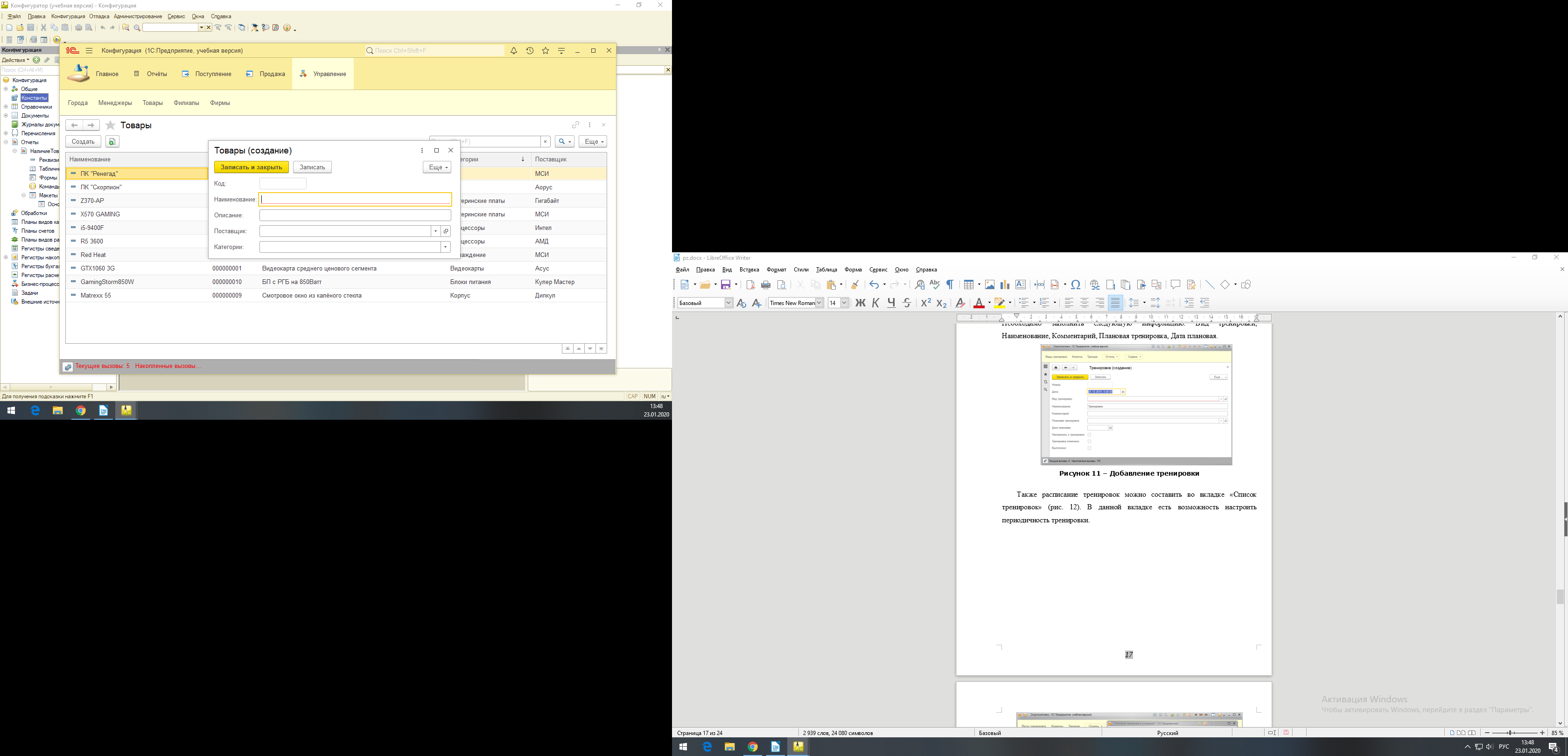Toggle bold (Ж) in LibreOffice Writer
Viewport: 1568px width, 756px height.
[860, 303]
